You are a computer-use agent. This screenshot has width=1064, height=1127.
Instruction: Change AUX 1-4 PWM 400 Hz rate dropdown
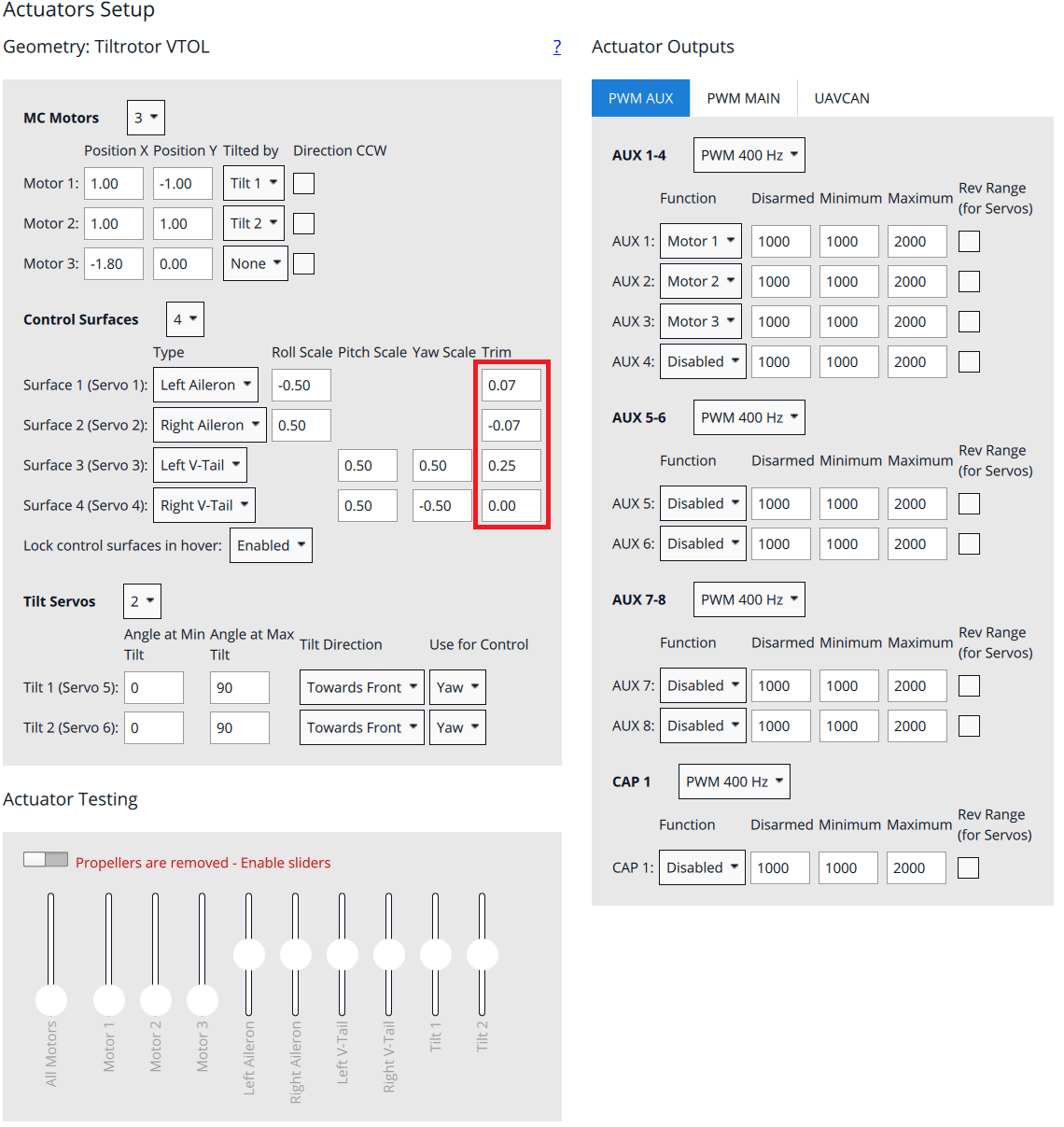[x=749, y=156]
